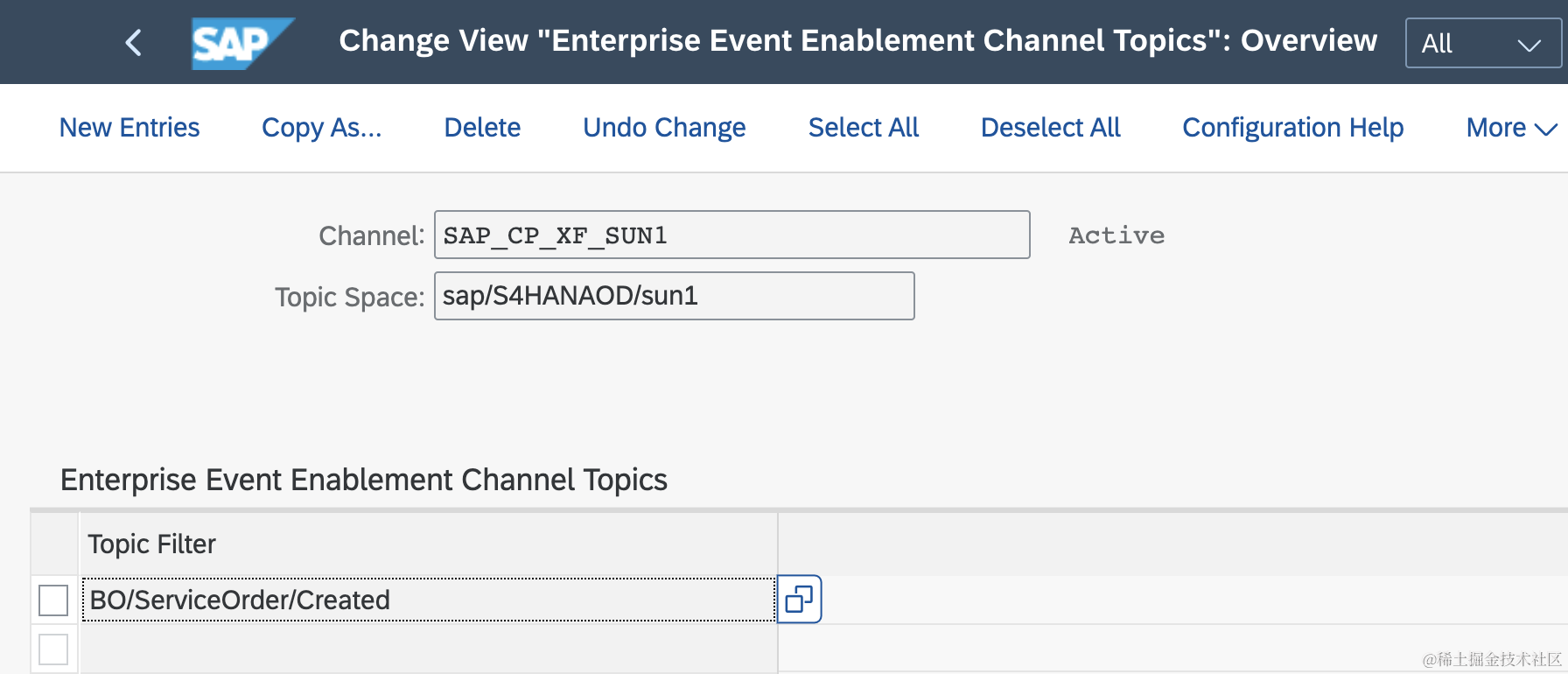This screenshot has width=1568, height=674.
Task: Click the back arrow icon
Action: click(x=133, y=42)
